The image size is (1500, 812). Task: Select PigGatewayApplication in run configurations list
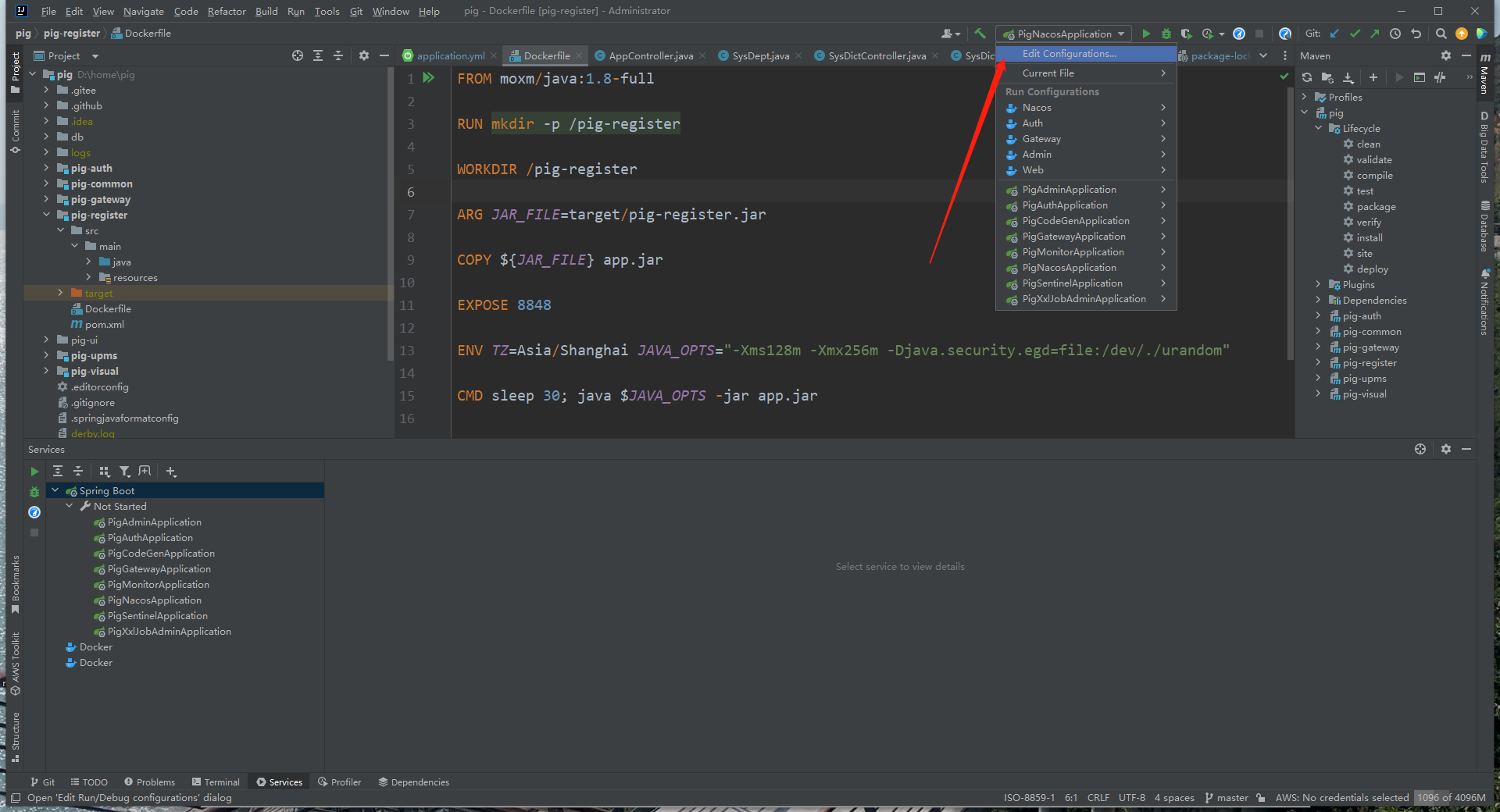tap(1086, 237)
